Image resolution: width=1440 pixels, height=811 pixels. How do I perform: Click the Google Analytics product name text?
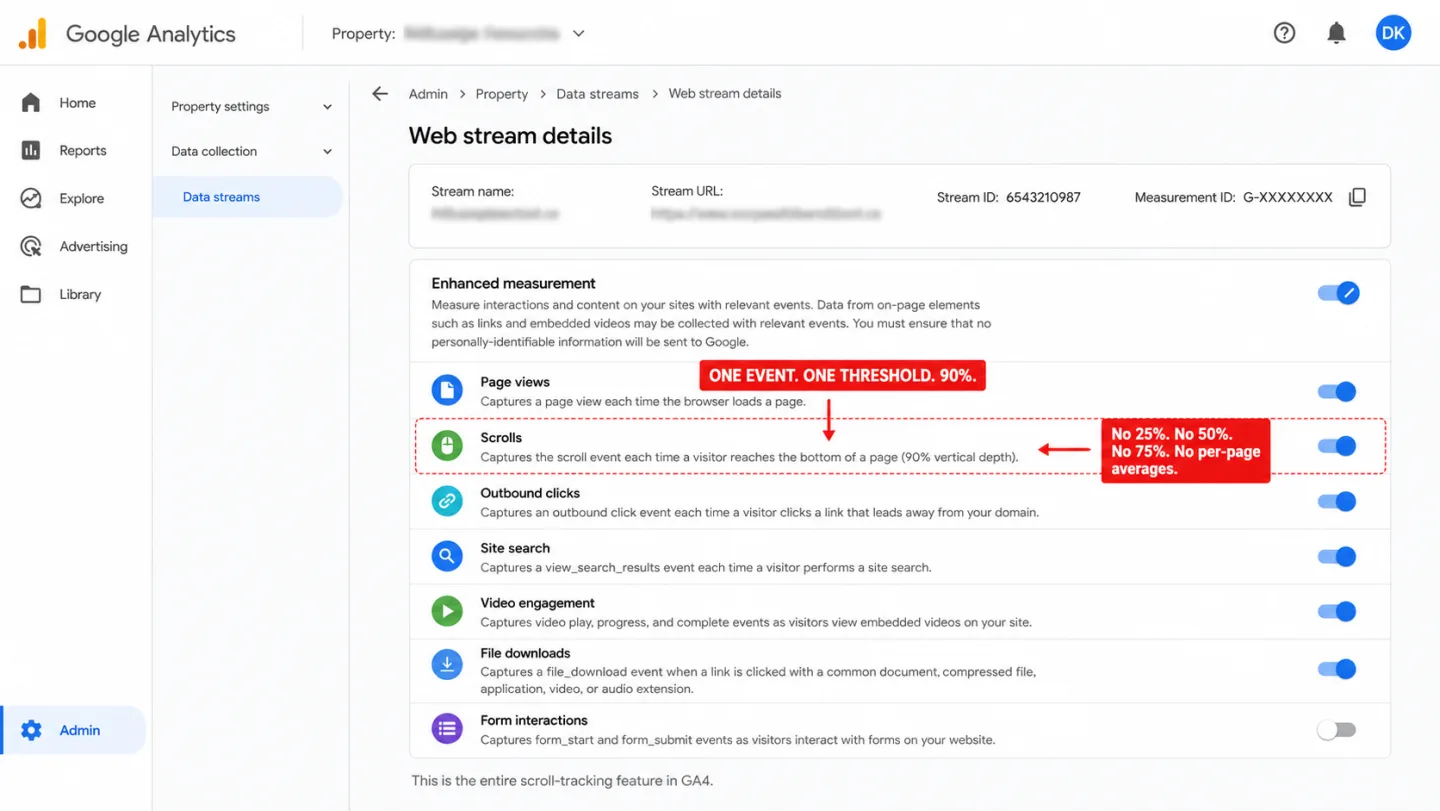click(151, 34)
